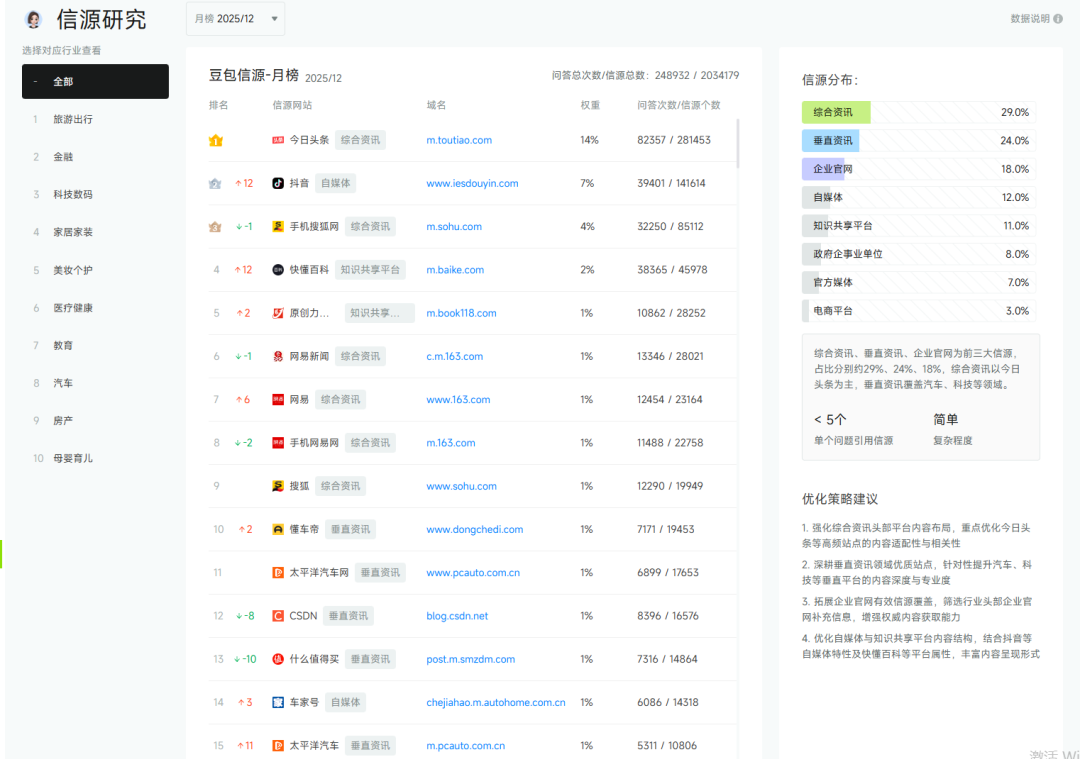This screenshot has width=1080, height=759.
Task: Click the 车家号 site icon
Action: pos(278,703)
